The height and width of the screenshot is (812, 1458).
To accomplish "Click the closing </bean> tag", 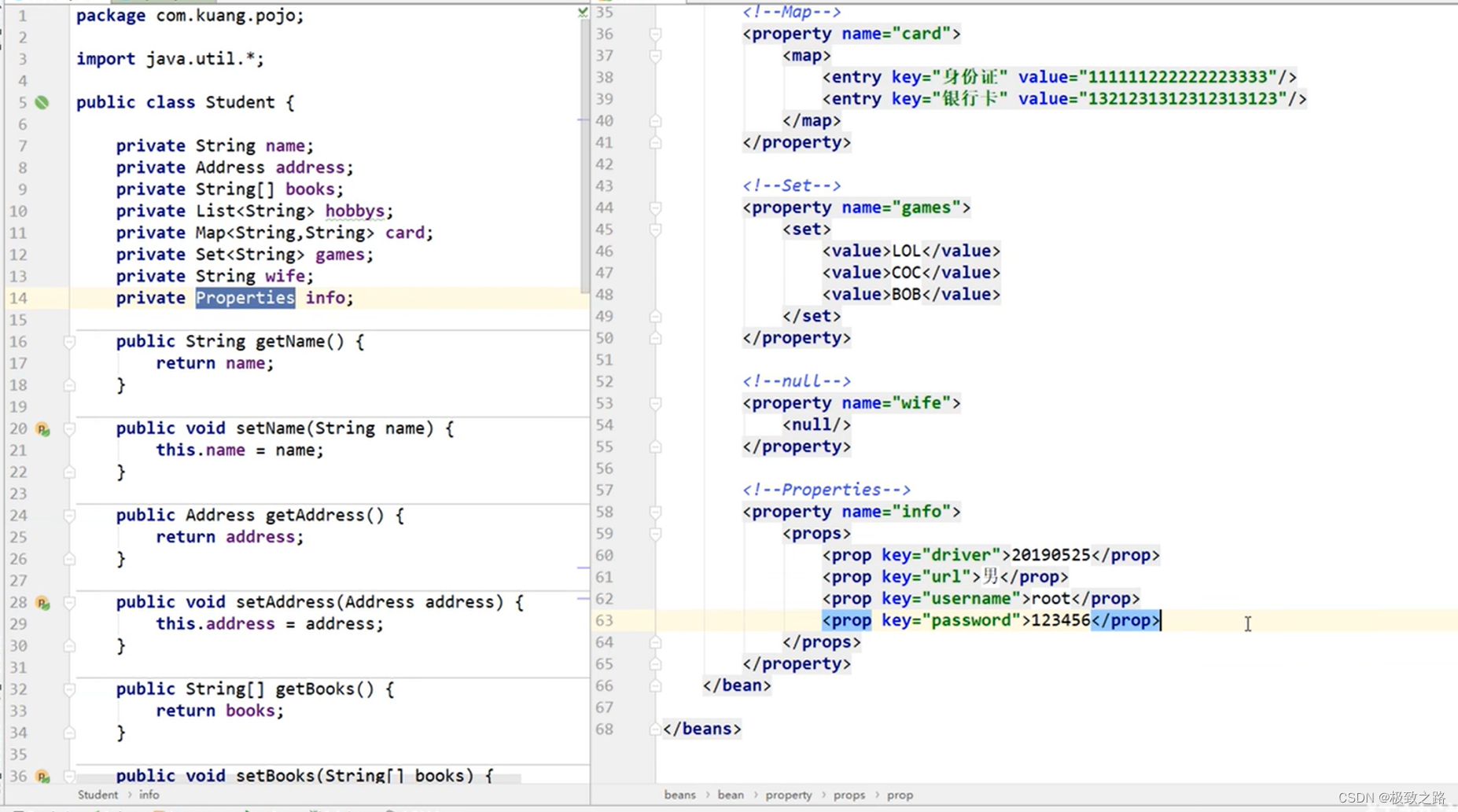I will coord(737,685).
